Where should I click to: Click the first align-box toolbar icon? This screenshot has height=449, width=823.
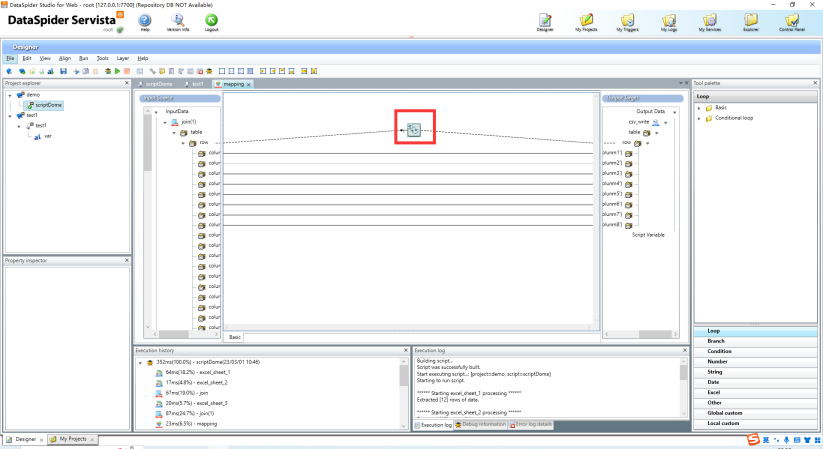(221, 71)
